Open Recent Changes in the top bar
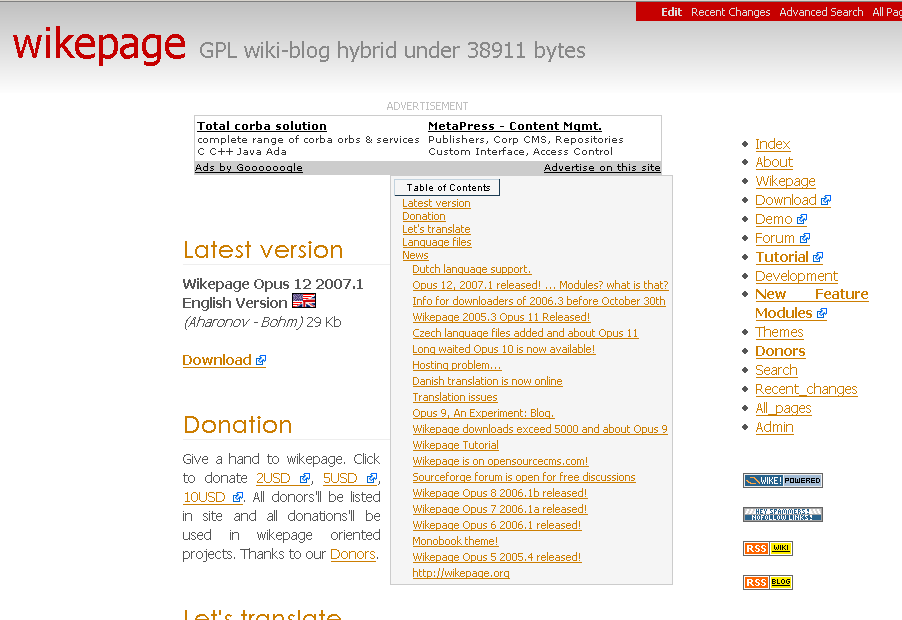The image size is (902, 620). (x=730, y=12)
